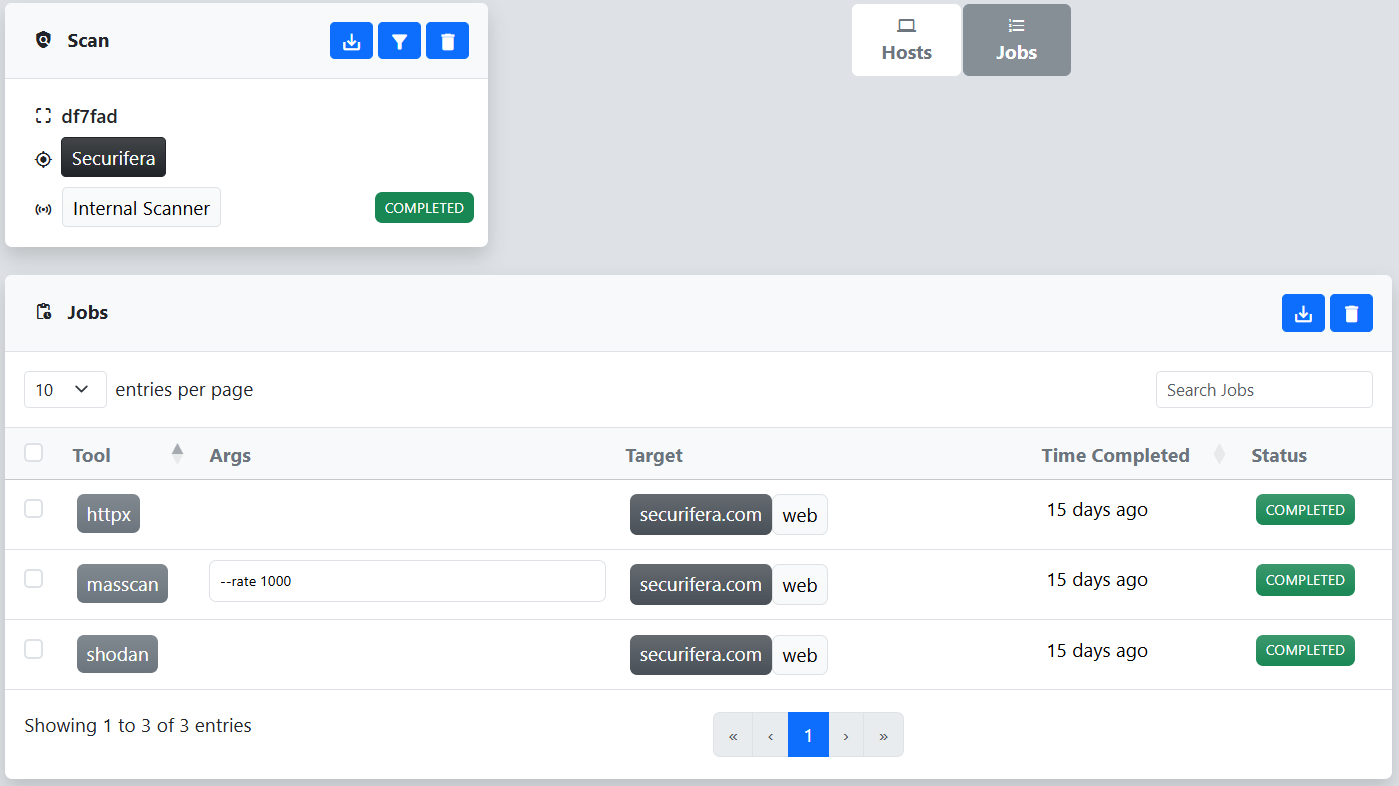Screen dimensions: 1399x786
Task: Delete jobs using Jobs panel trash icon
Action: click(1351, 313)
